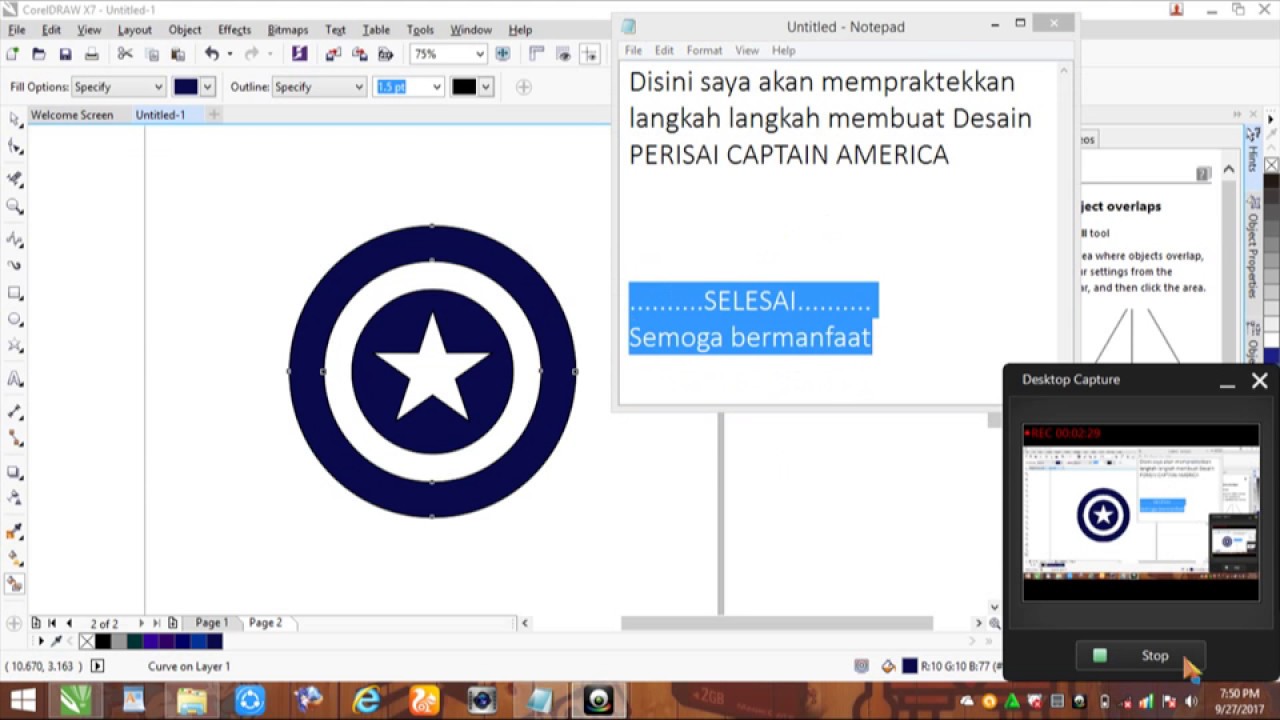Select the Artistic Media tool
Image resolution: width=1280 pixels, height=720 pixels.
click(15, 266)
